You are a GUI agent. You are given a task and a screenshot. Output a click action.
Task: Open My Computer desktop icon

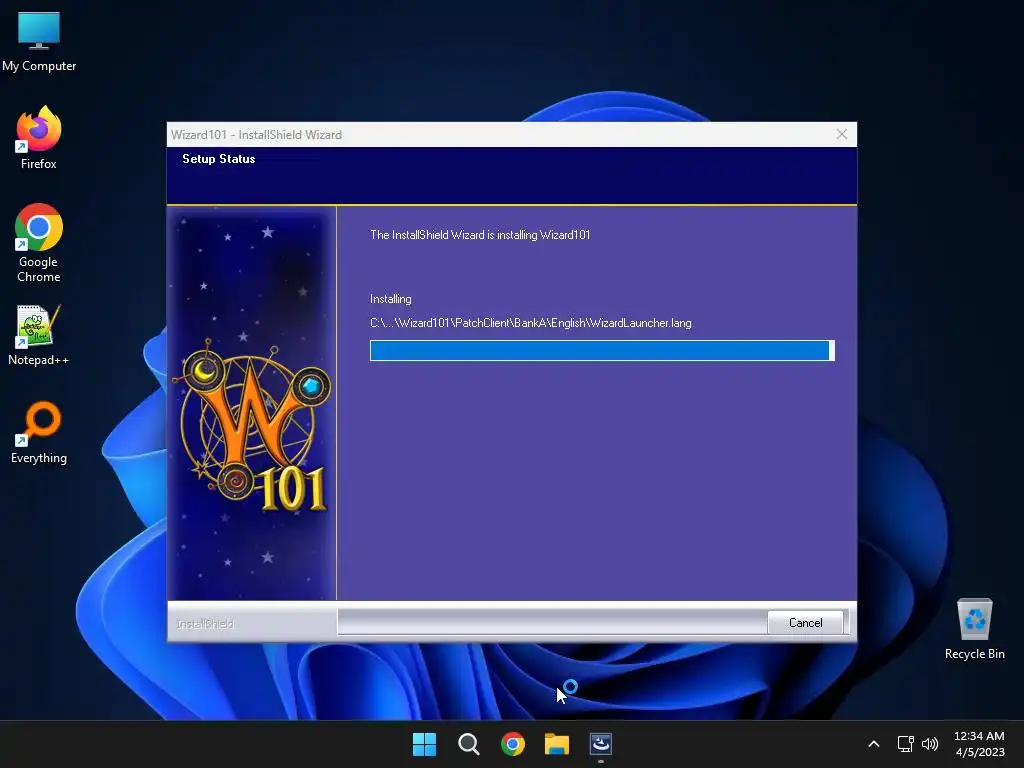pos(39,40)
